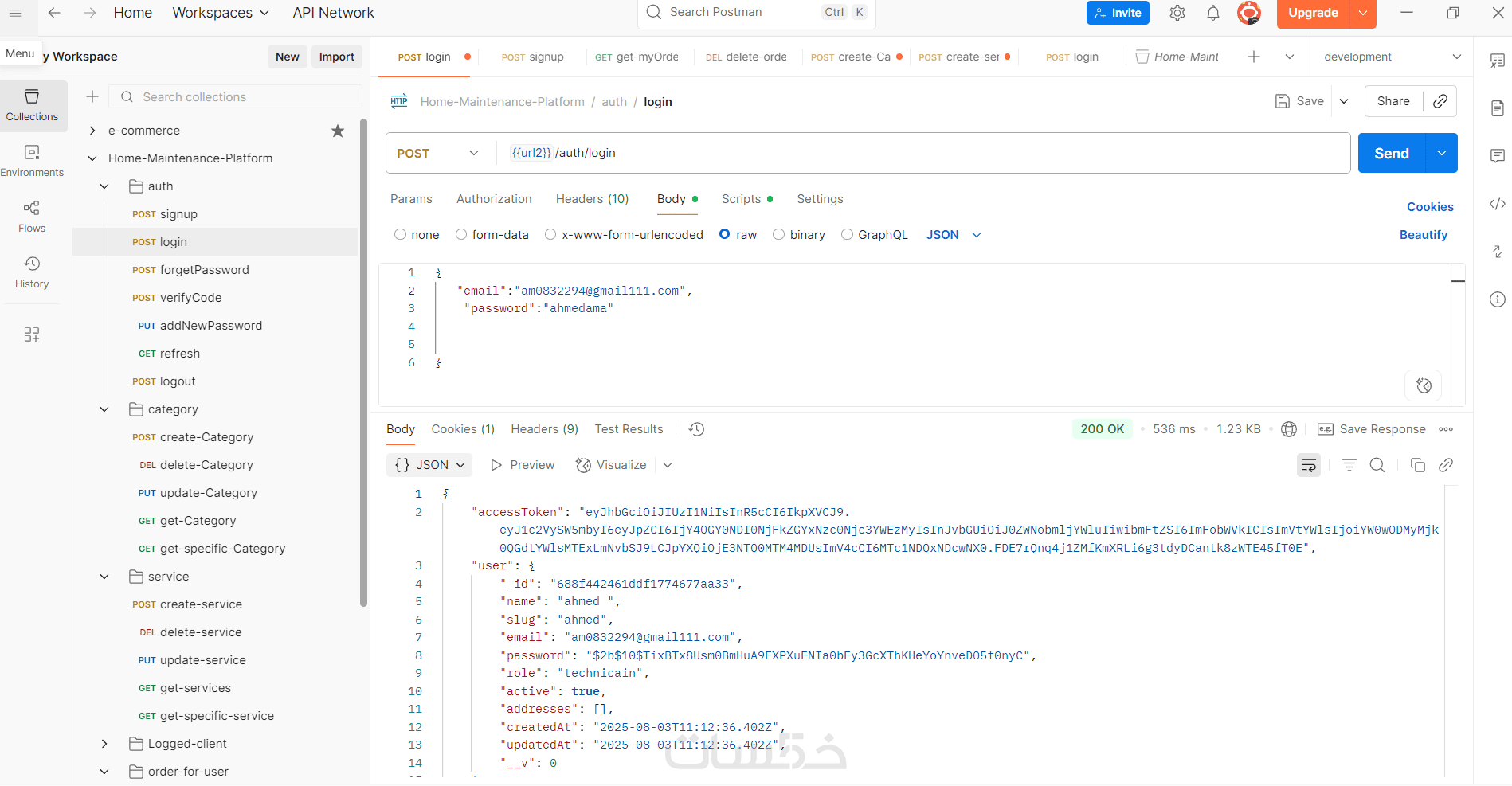Select the binary body option
This screenshot has height=786, width=1512.
(x=779, y=235)
